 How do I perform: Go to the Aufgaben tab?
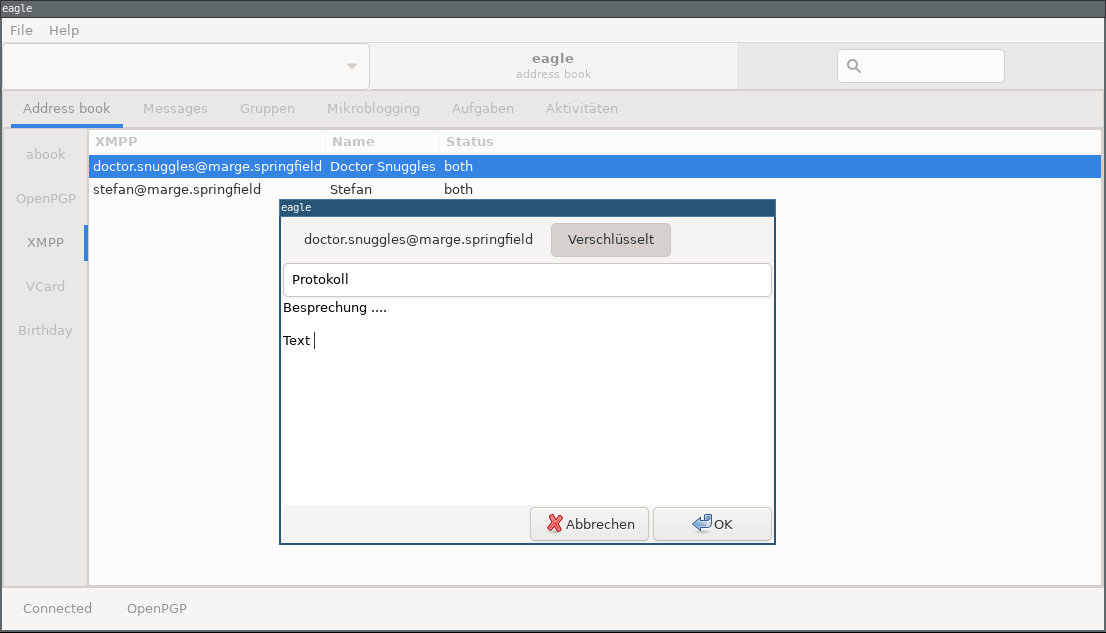(482, 108)
